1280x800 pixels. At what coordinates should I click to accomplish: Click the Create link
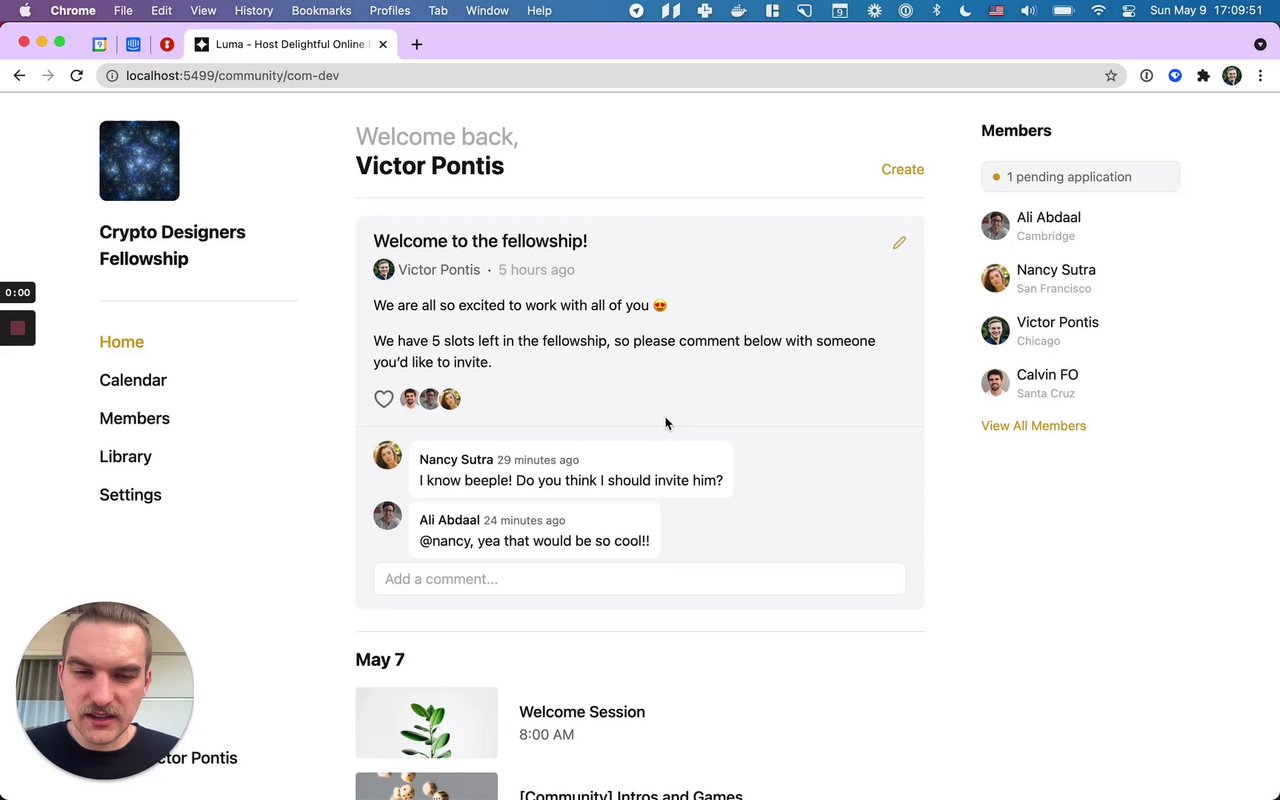[x=902, y=170]
